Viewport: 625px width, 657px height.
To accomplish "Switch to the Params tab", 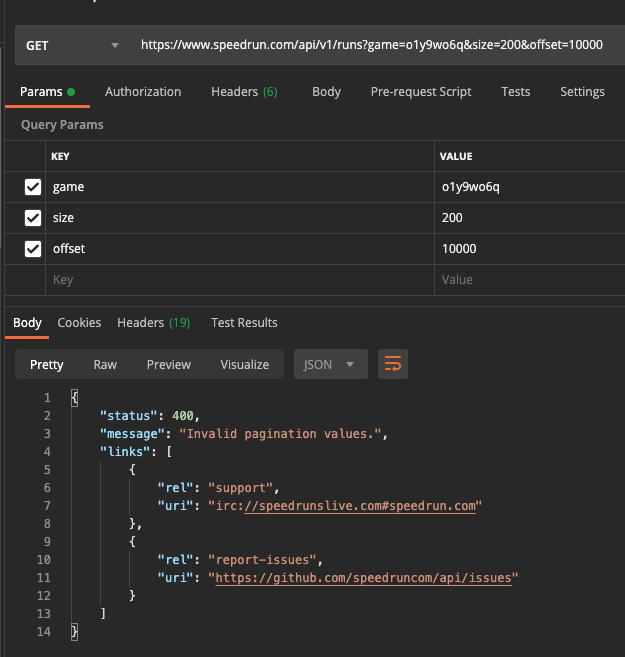I will coord(47,92).
